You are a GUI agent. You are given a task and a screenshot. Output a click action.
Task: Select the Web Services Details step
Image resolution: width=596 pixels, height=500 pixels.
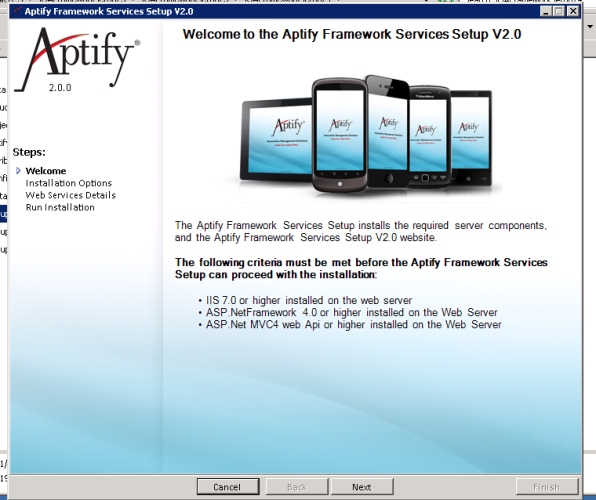(70, 195)
